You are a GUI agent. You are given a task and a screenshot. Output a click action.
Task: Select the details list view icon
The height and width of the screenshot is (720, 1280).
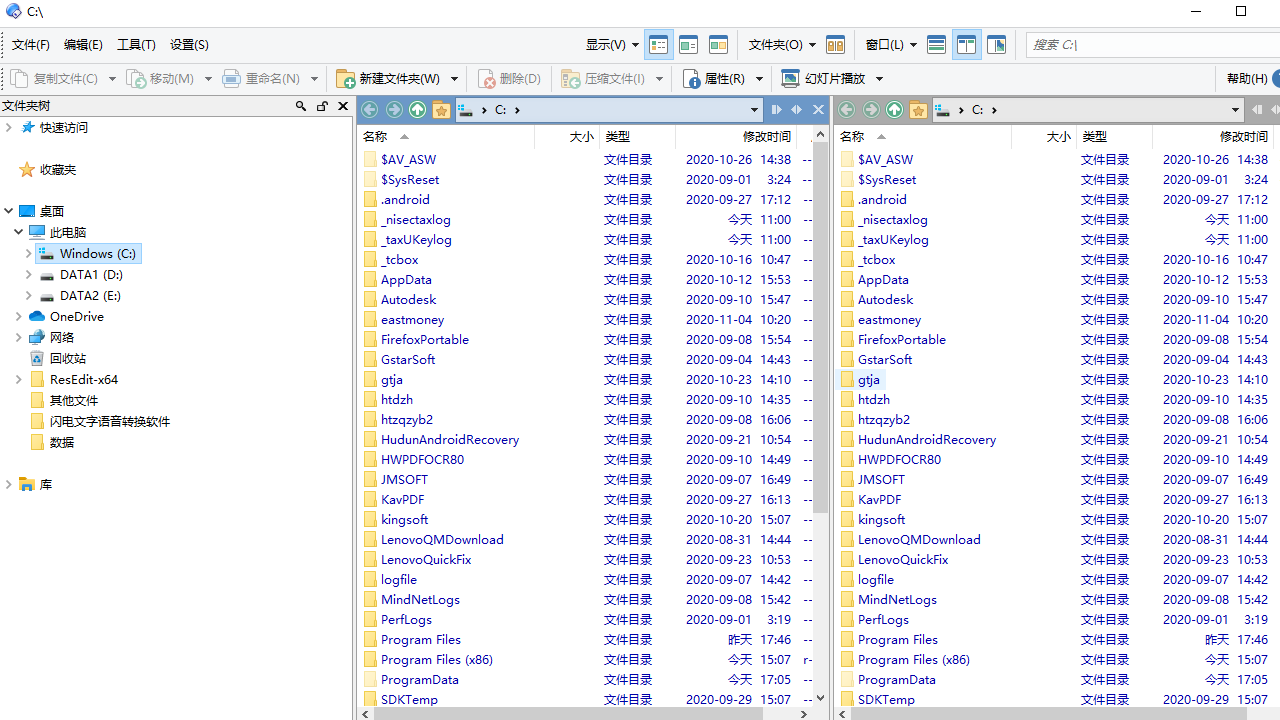659,45
